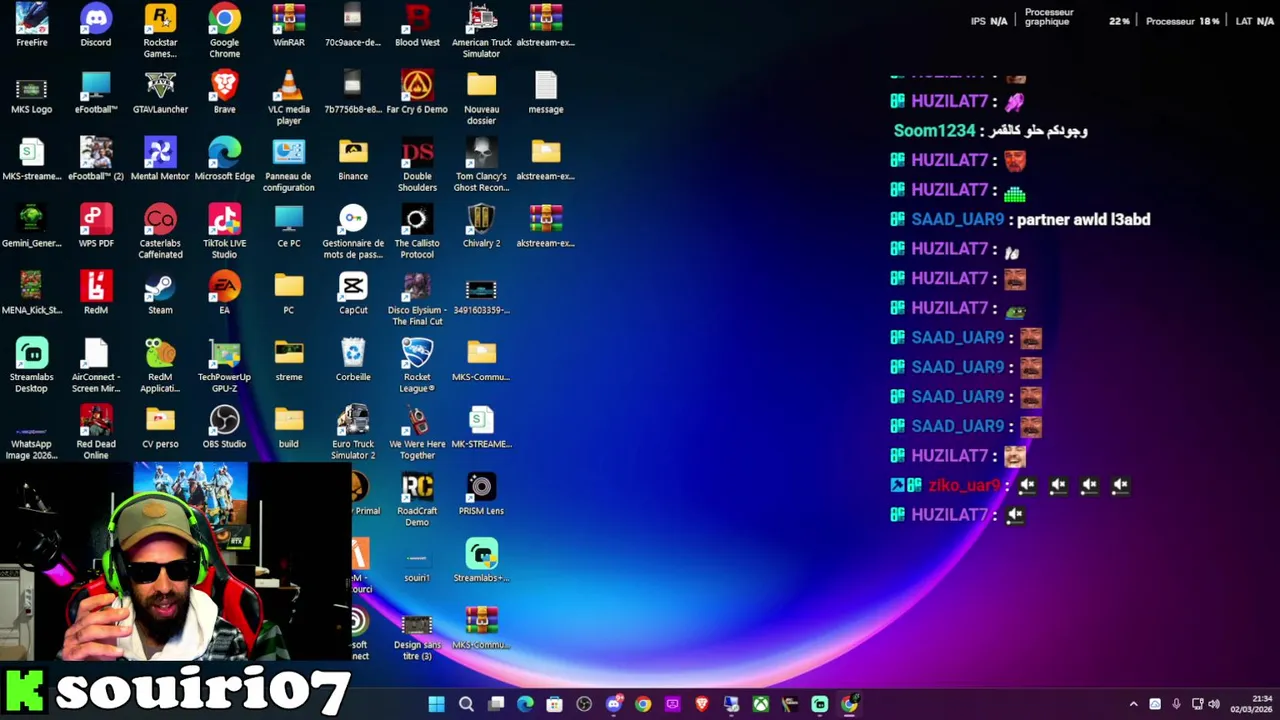This screenshot has height=720, width=1280.
Task: Open RedM desktop shortcut
Action: 96,293
